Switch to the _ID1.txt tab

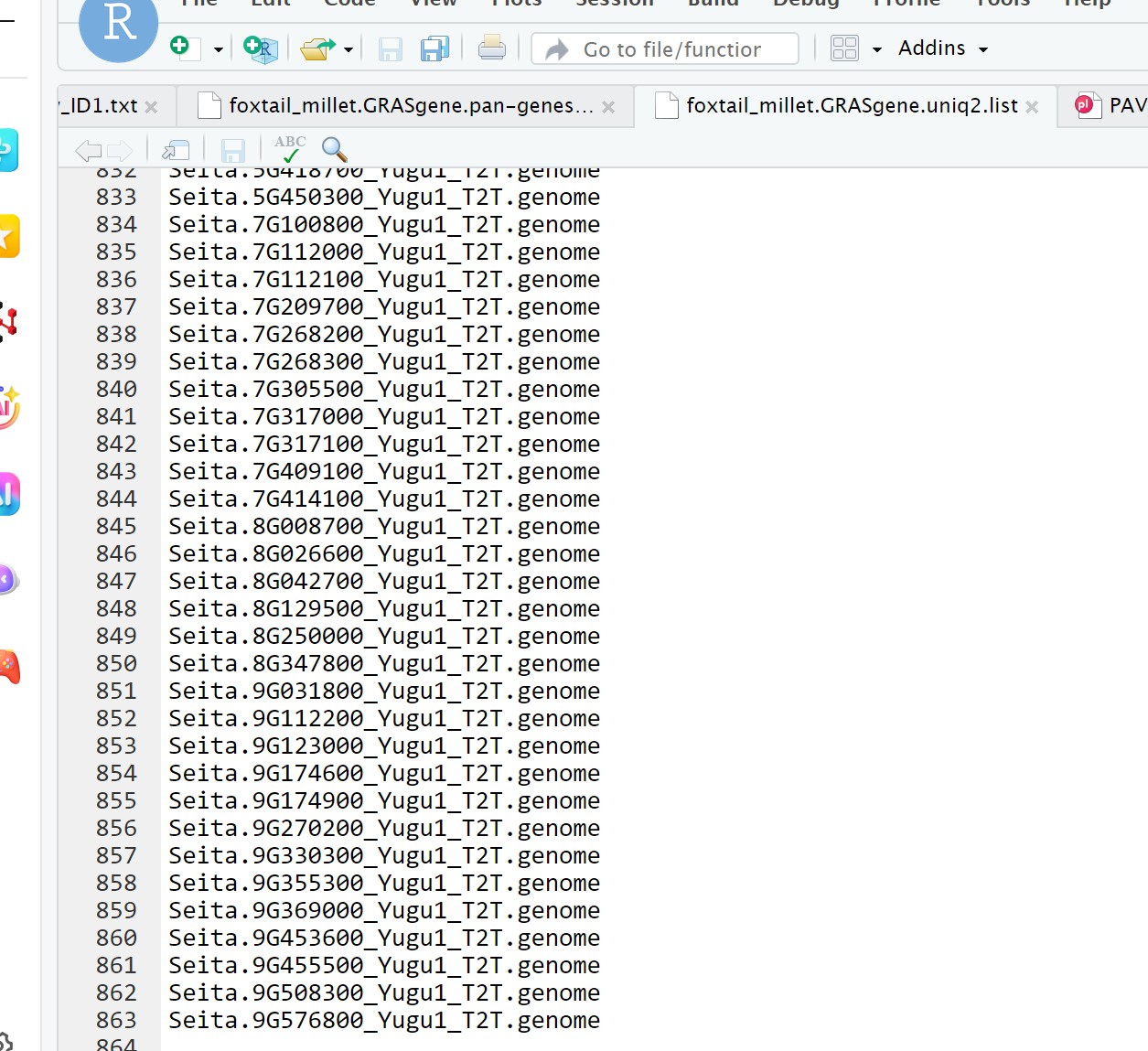click(99, 106)
